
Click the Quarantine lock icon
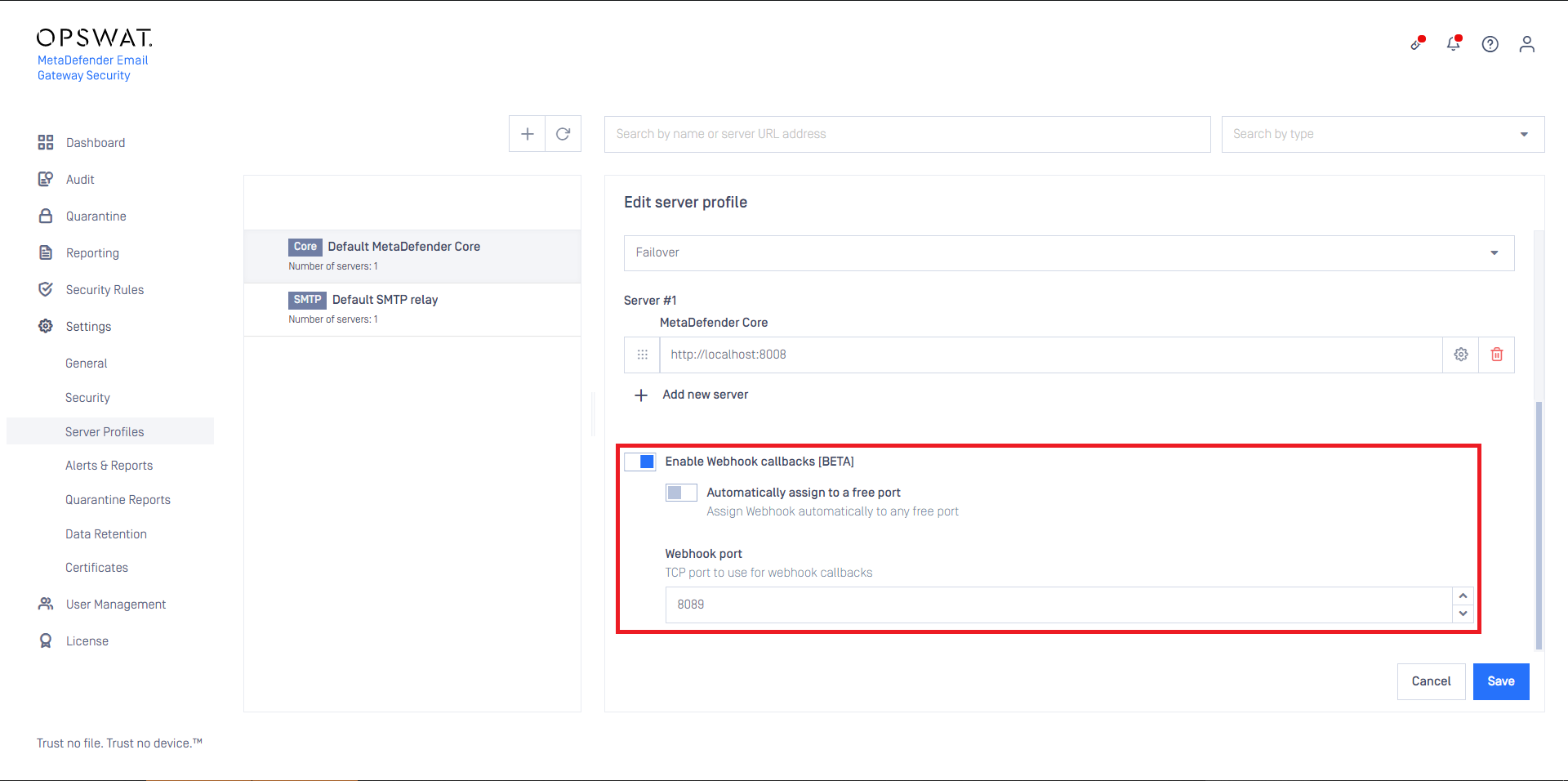46,216
